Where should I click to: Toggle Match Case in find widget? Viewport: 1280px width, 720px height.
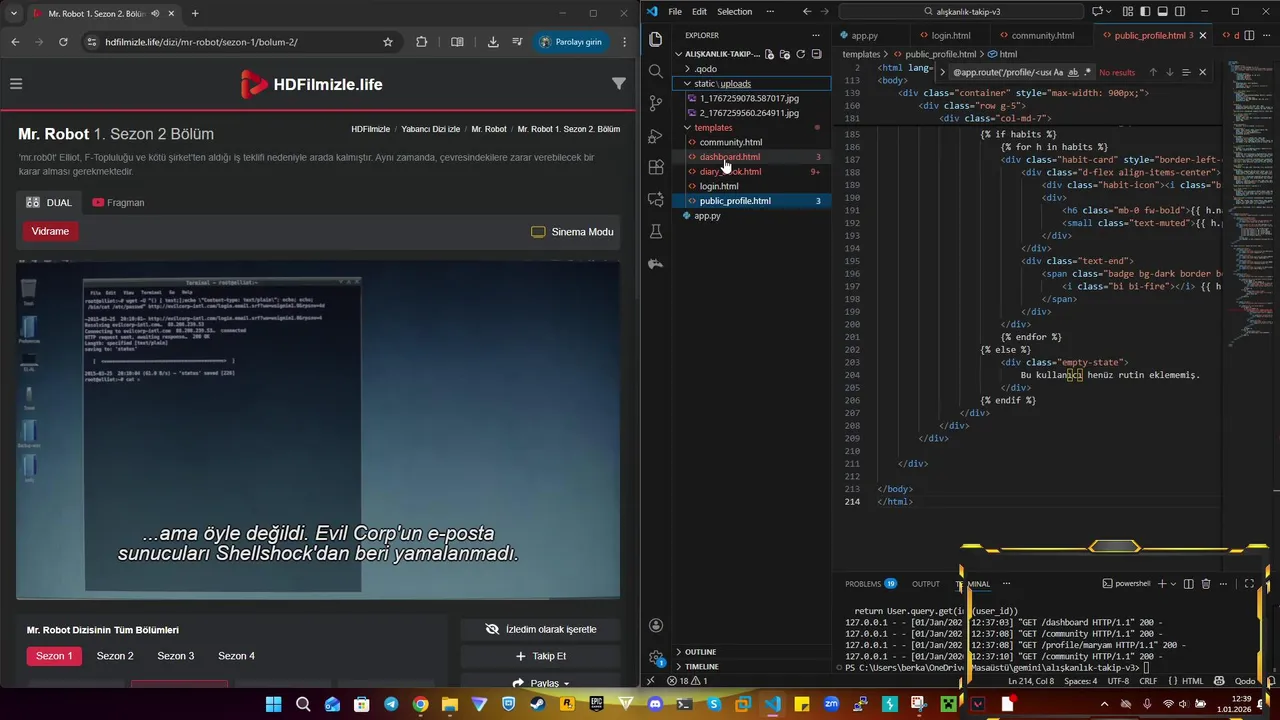[x=1059, y=72]
